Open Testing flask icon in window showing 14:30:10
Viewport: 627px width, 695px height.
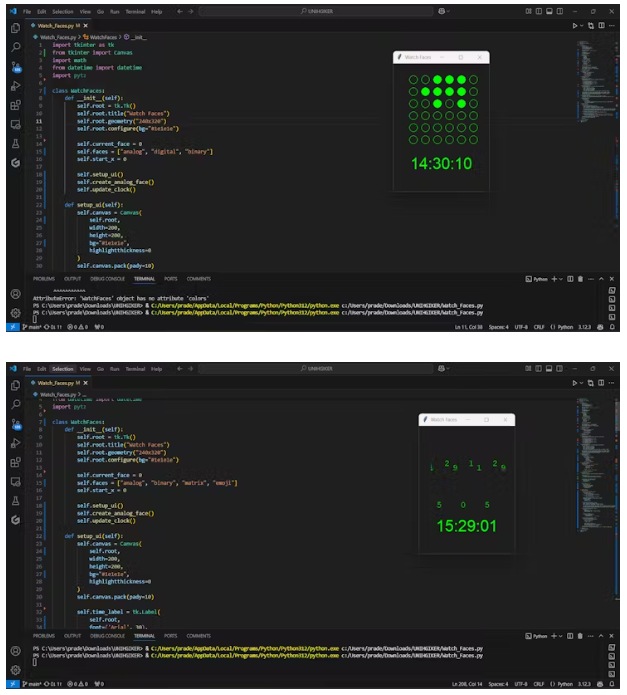click(15, 143)
